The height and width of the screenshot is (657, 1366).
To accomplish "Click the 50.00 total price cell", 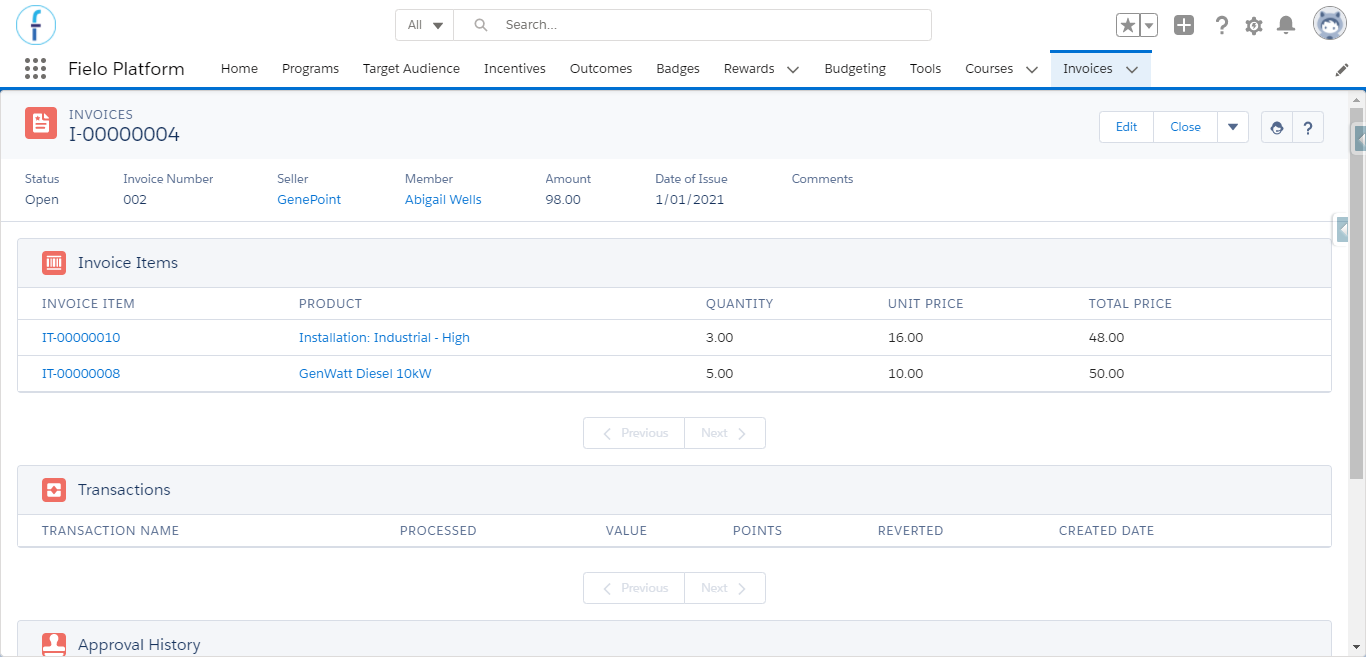I will coord(1106,374).
